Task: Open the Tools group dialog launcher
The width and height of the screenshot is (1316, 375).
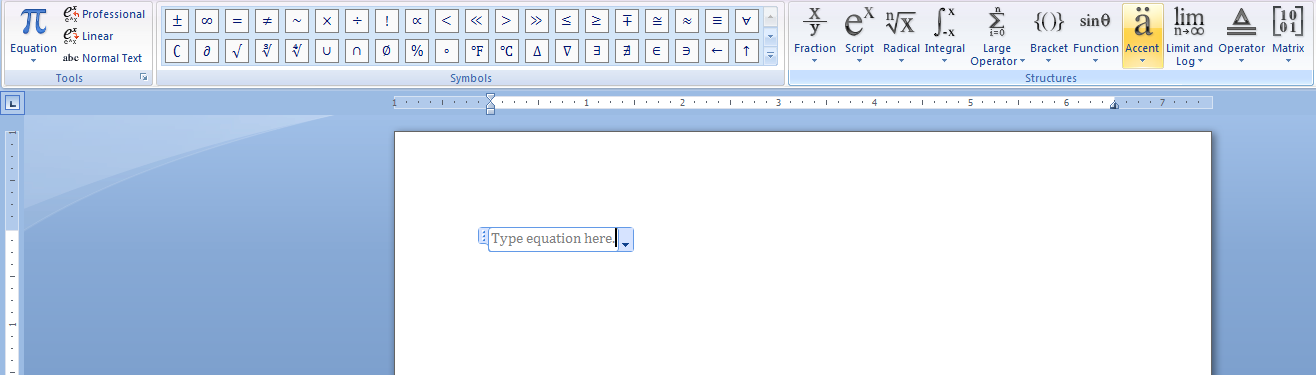Action: 143,77
